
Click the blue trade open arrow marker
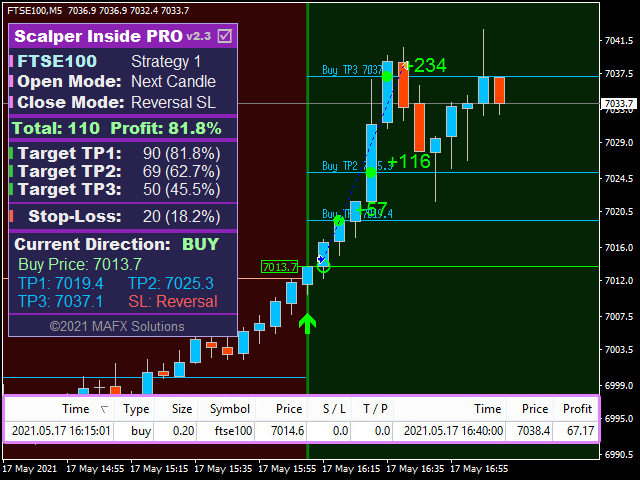coord(321,259)
